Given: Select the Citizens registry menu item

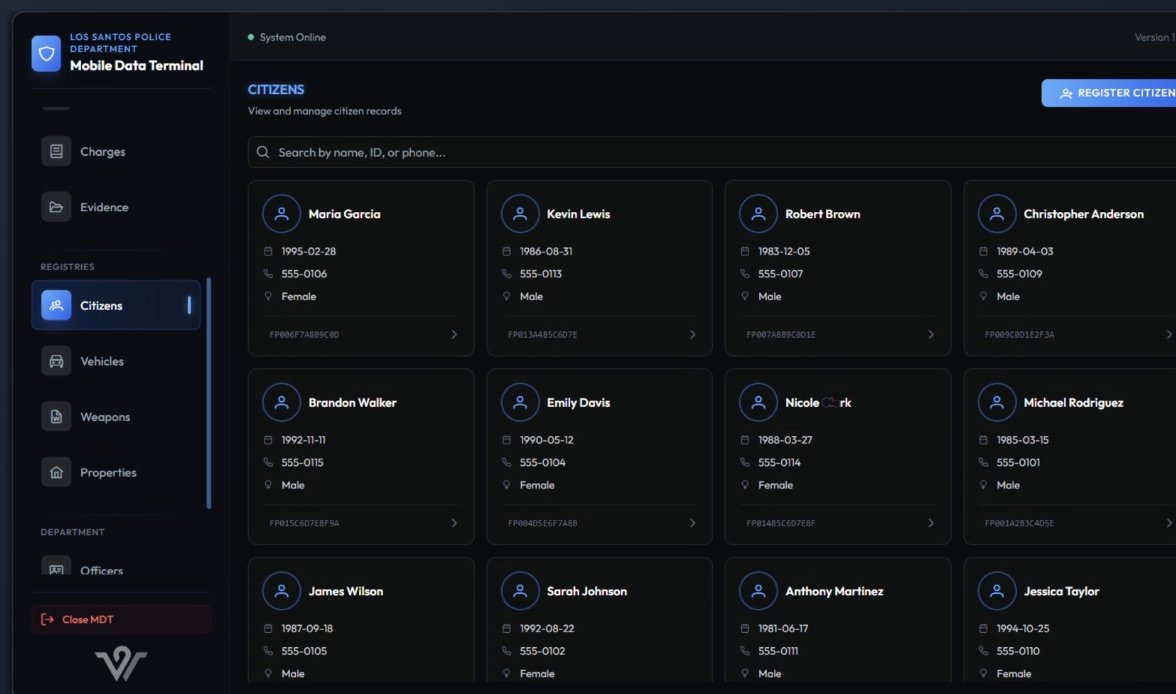Looking at the screenshot, I should [x=116, y=306].
